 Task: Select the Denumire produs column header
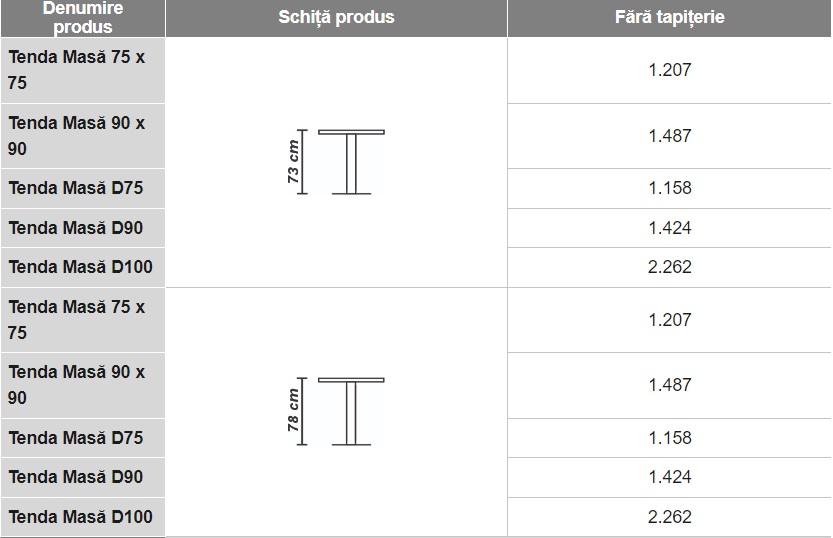[x=83, y=18]
